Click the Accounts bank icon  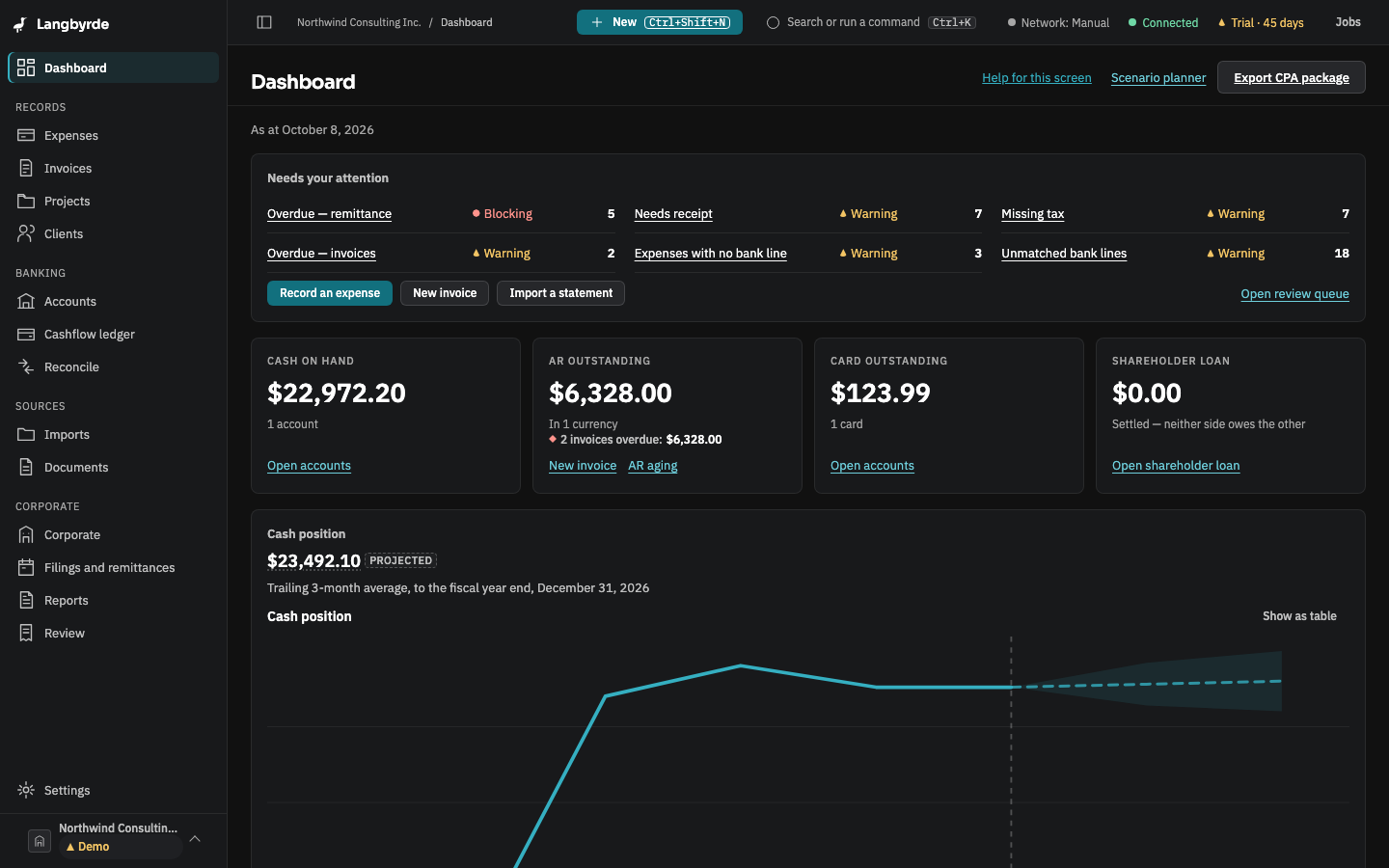click(x=26, y=301)
